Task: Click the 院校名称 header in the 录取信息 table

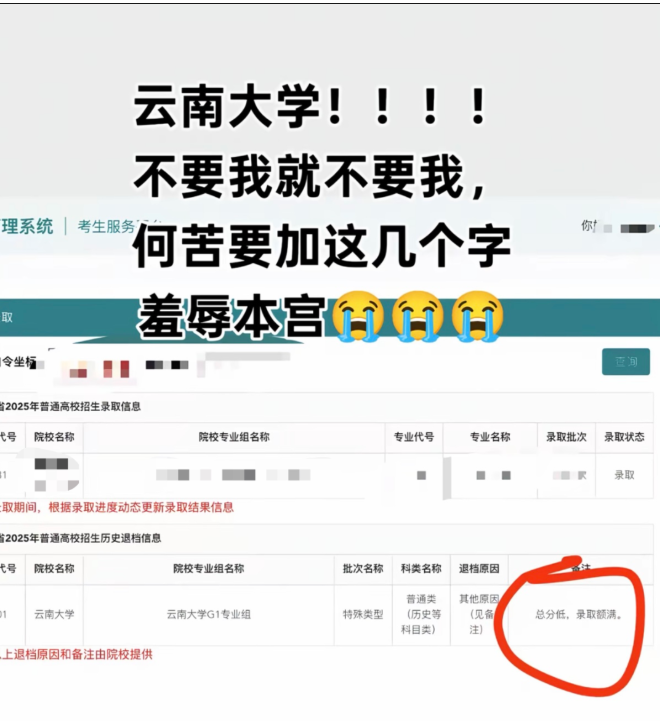Action: pos(54,437)
